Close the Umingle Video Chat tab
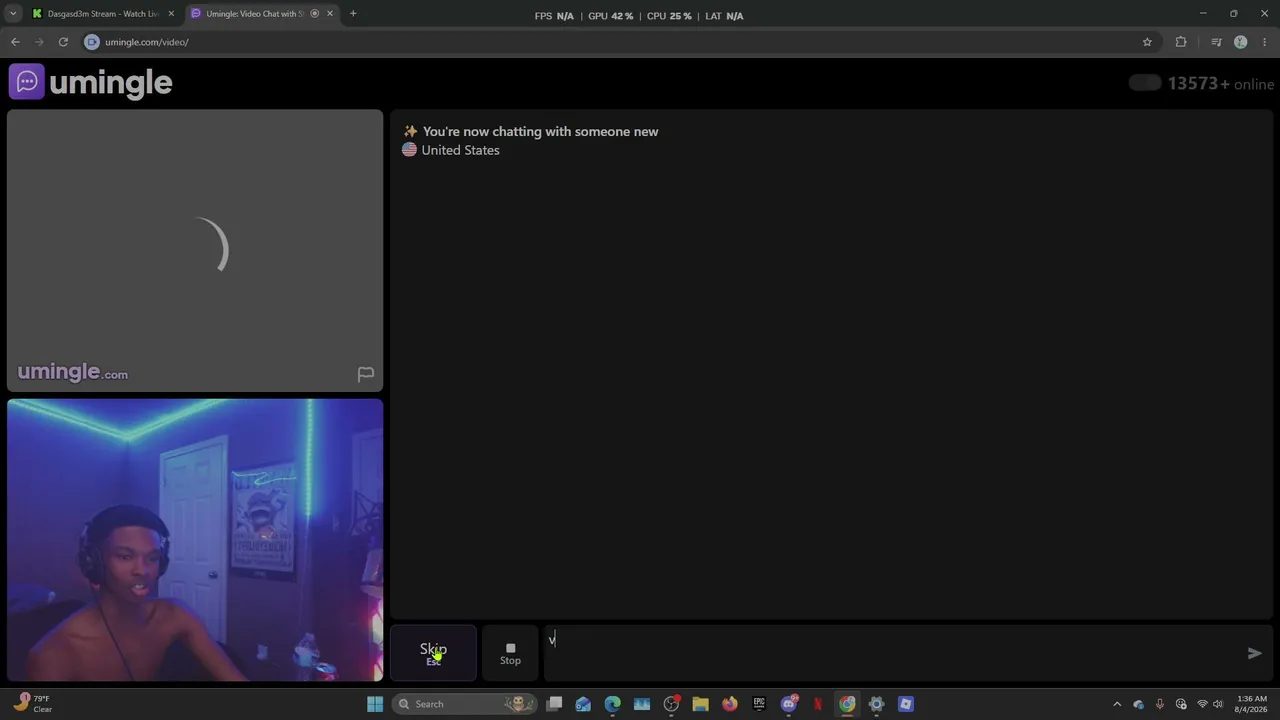 point(330,14)
